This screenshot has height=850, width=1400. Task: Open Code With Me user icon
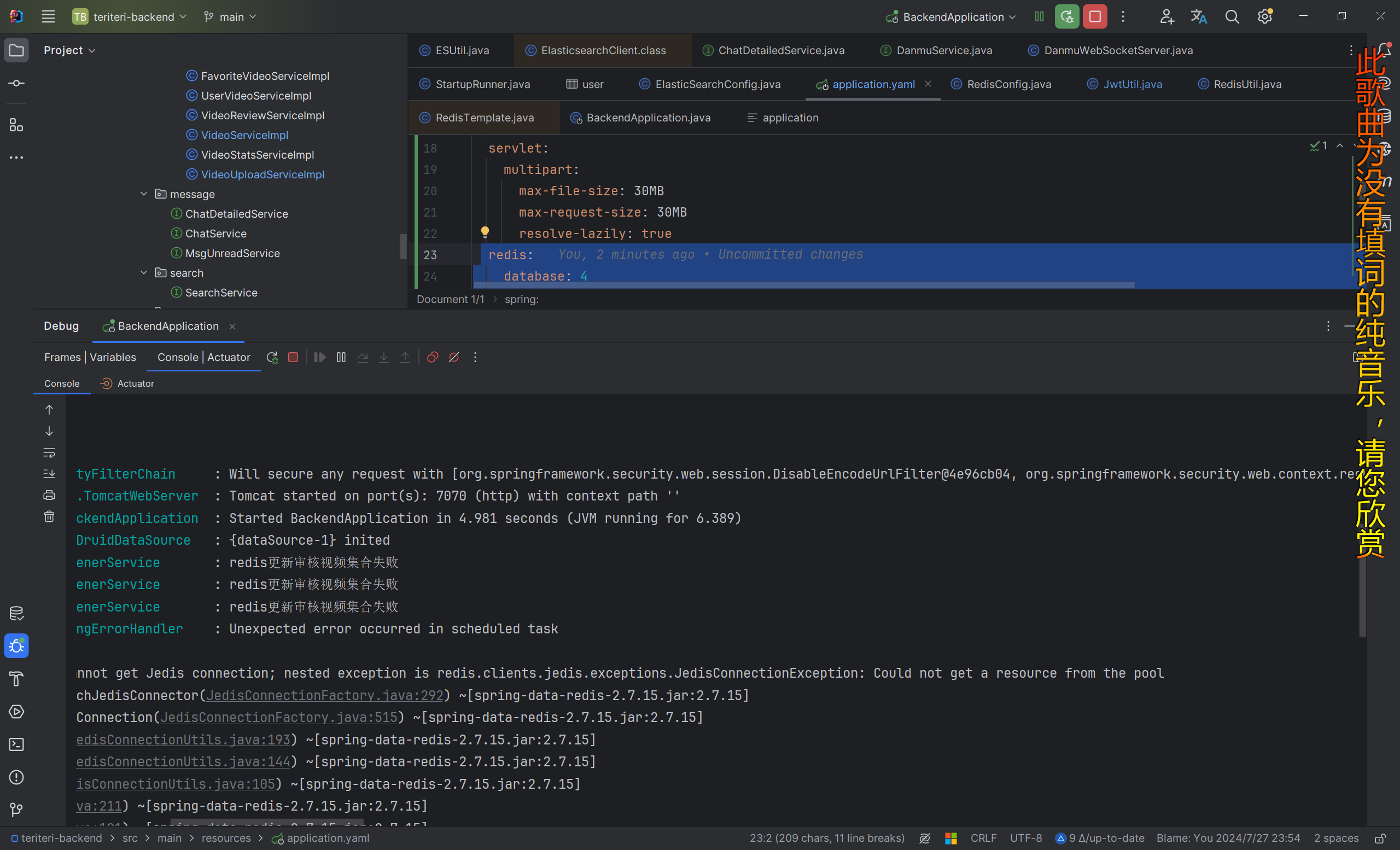(x=1166, y=16)
